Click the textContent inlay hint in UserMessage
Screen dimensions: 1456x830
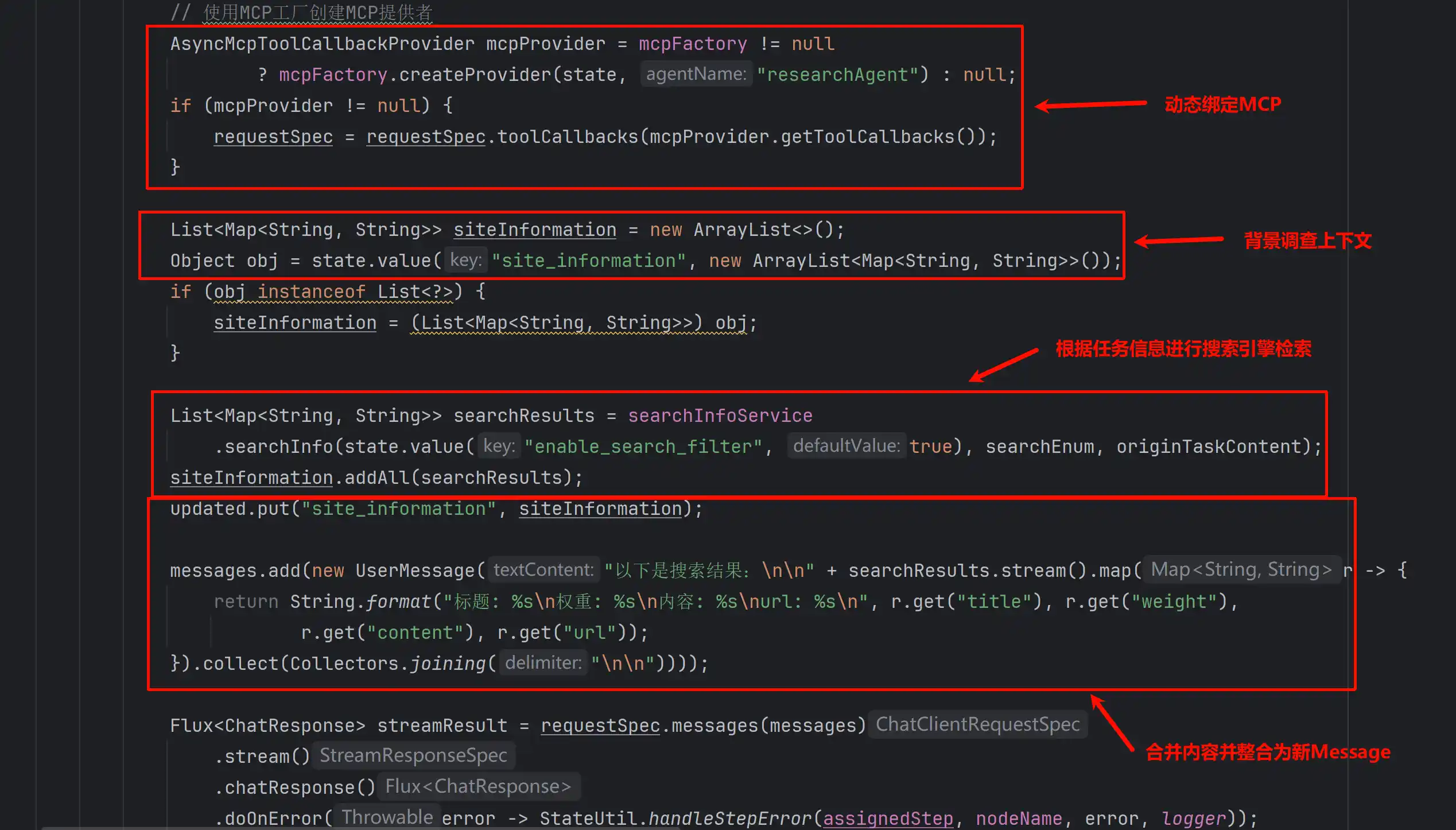543,569
